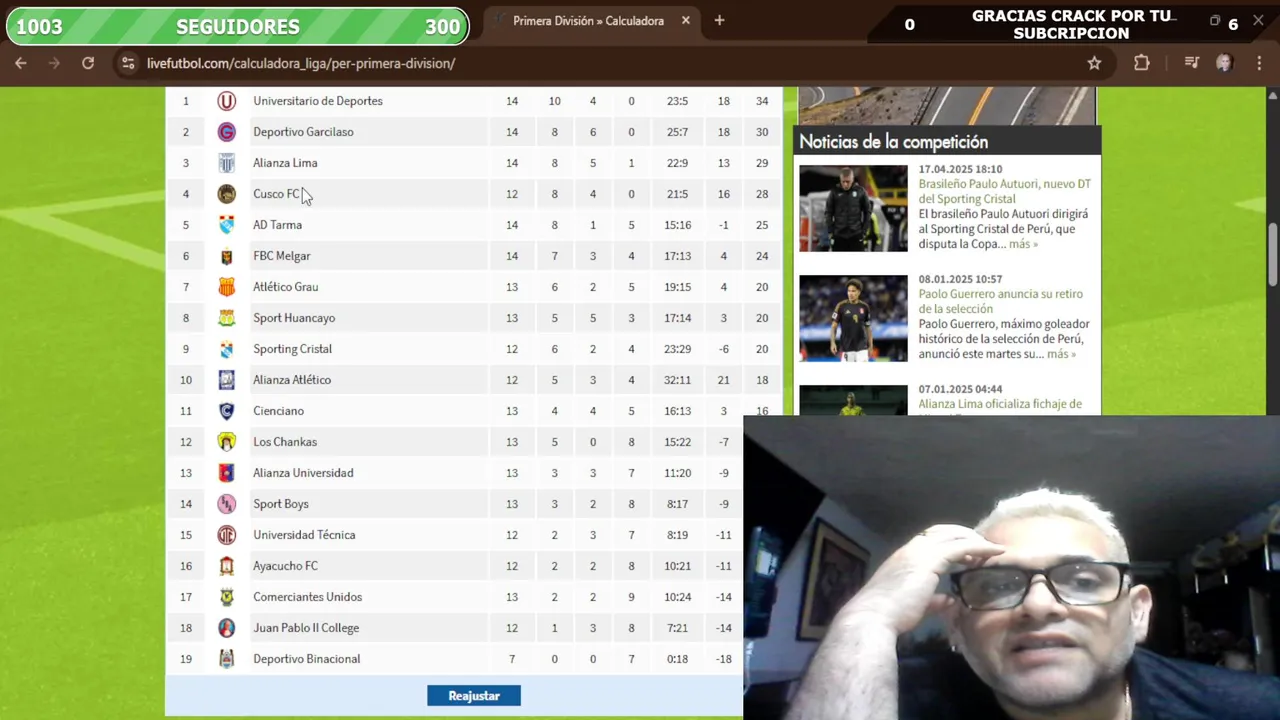
Task: Open Ayacucho FC team link
Action: coord(285,566)
